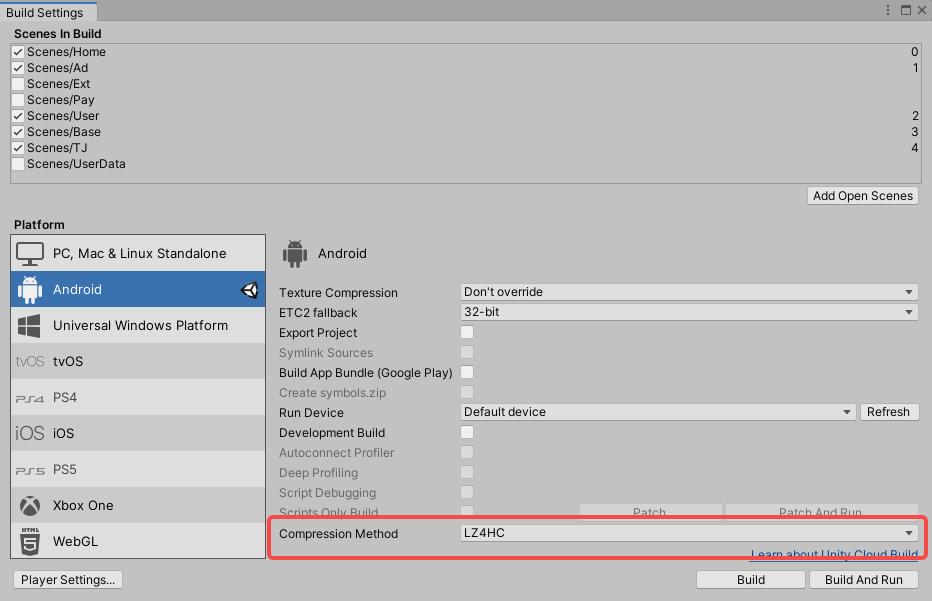Click the Scenes/TJ scene name

(57, 148)
